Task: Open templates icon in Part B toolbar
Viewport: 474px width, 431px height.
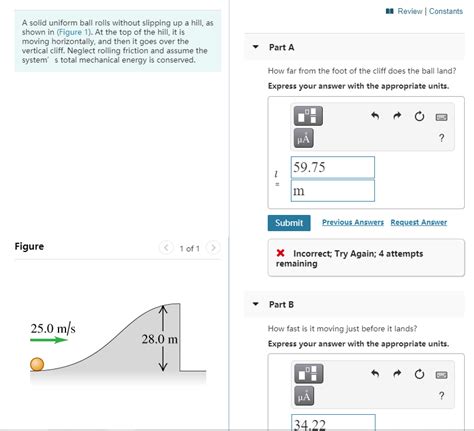Action: [309, 373]
